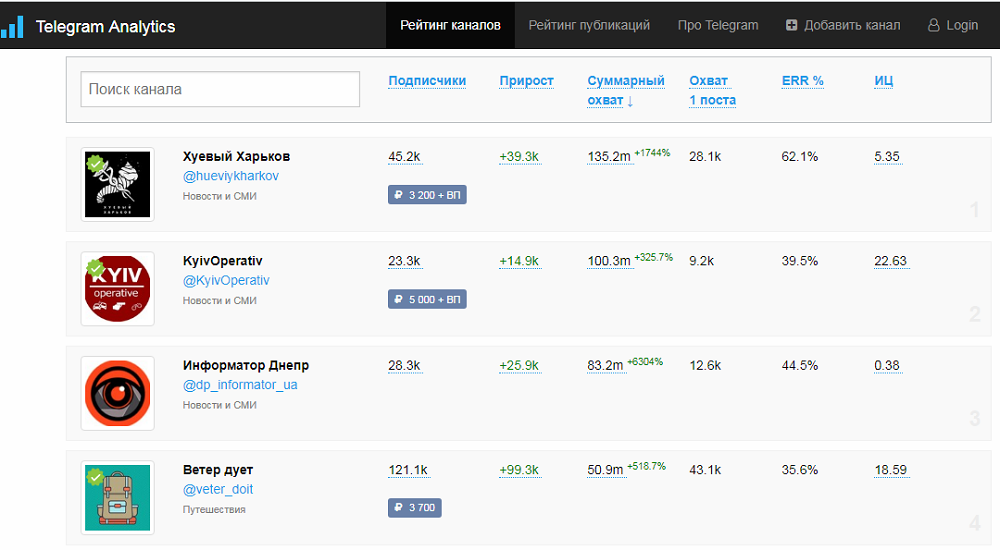
Task: Open the @dp_informator_ua link
Action: [240, 385]
